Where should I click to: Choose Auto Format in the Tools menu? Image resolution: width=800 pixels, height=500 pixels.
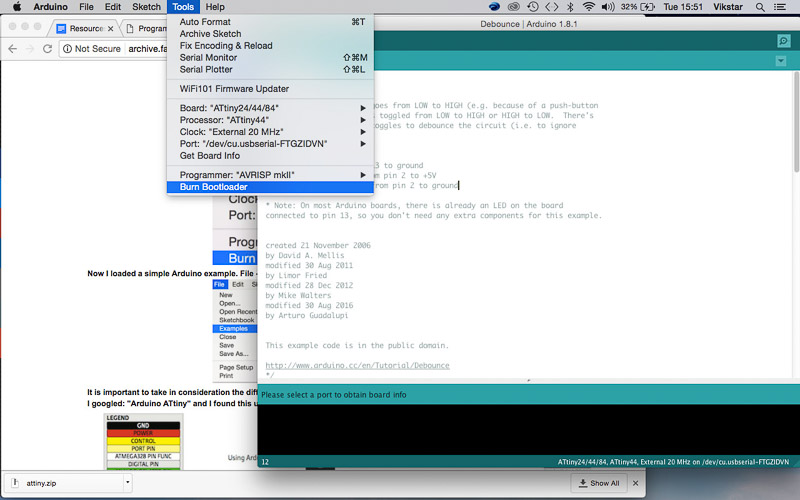click(270, 22)
